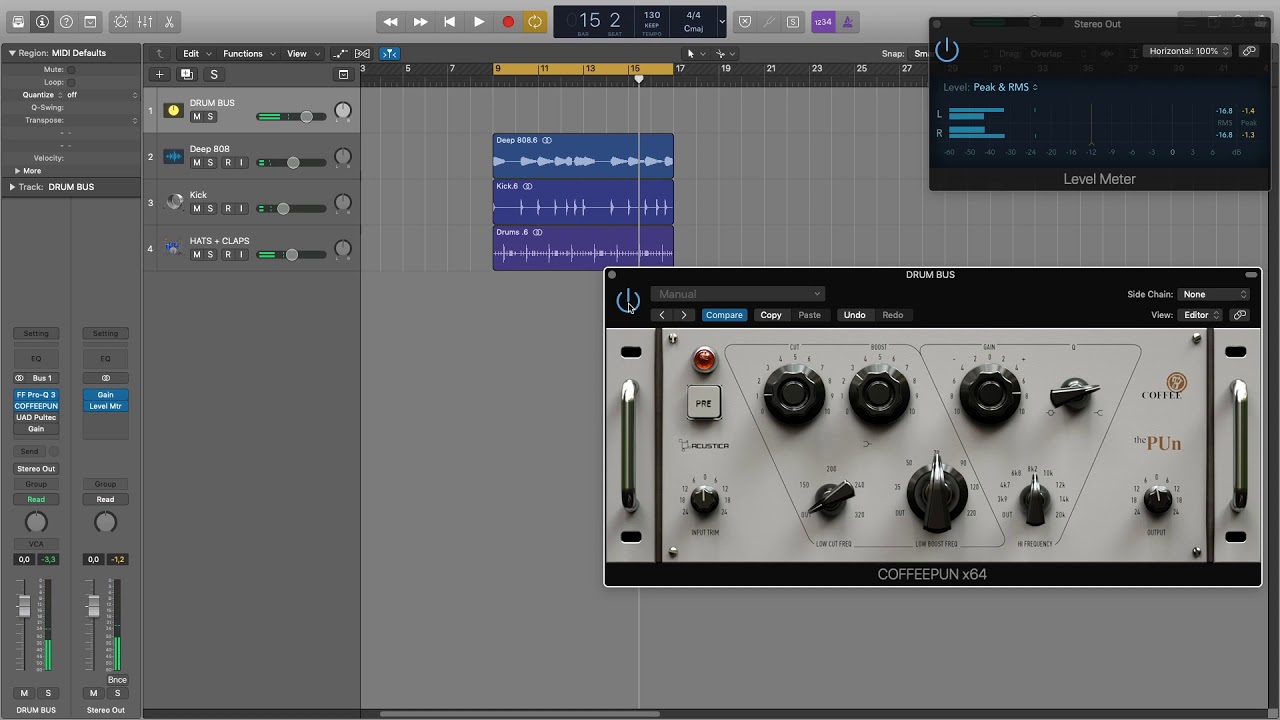Screen dimensions: 1280x720
Task: Open the Functions menu
Action: pos(247,53)
